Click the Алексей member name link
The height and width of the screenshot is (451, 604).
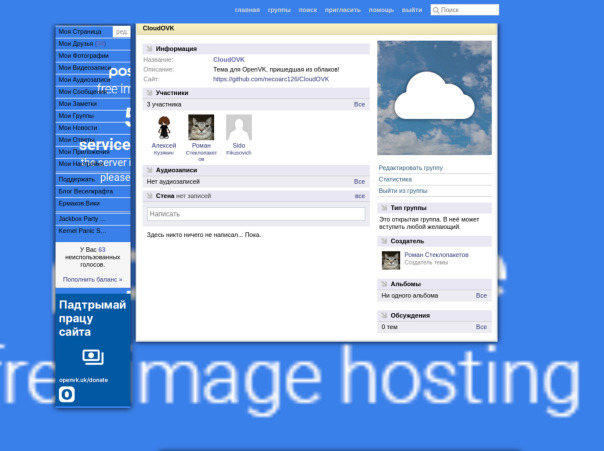(164, 145)
